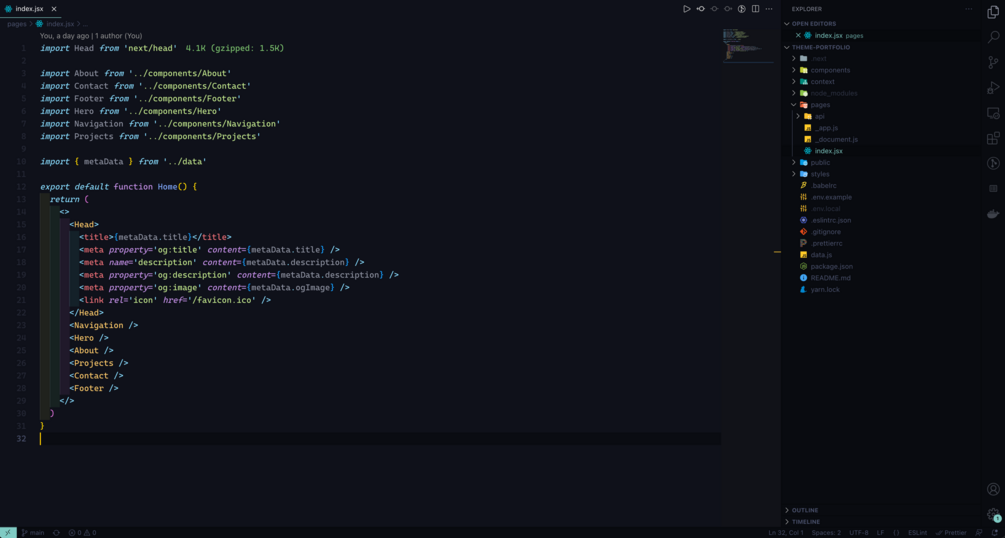Open the Search view in activity bar

coord(993,37)
